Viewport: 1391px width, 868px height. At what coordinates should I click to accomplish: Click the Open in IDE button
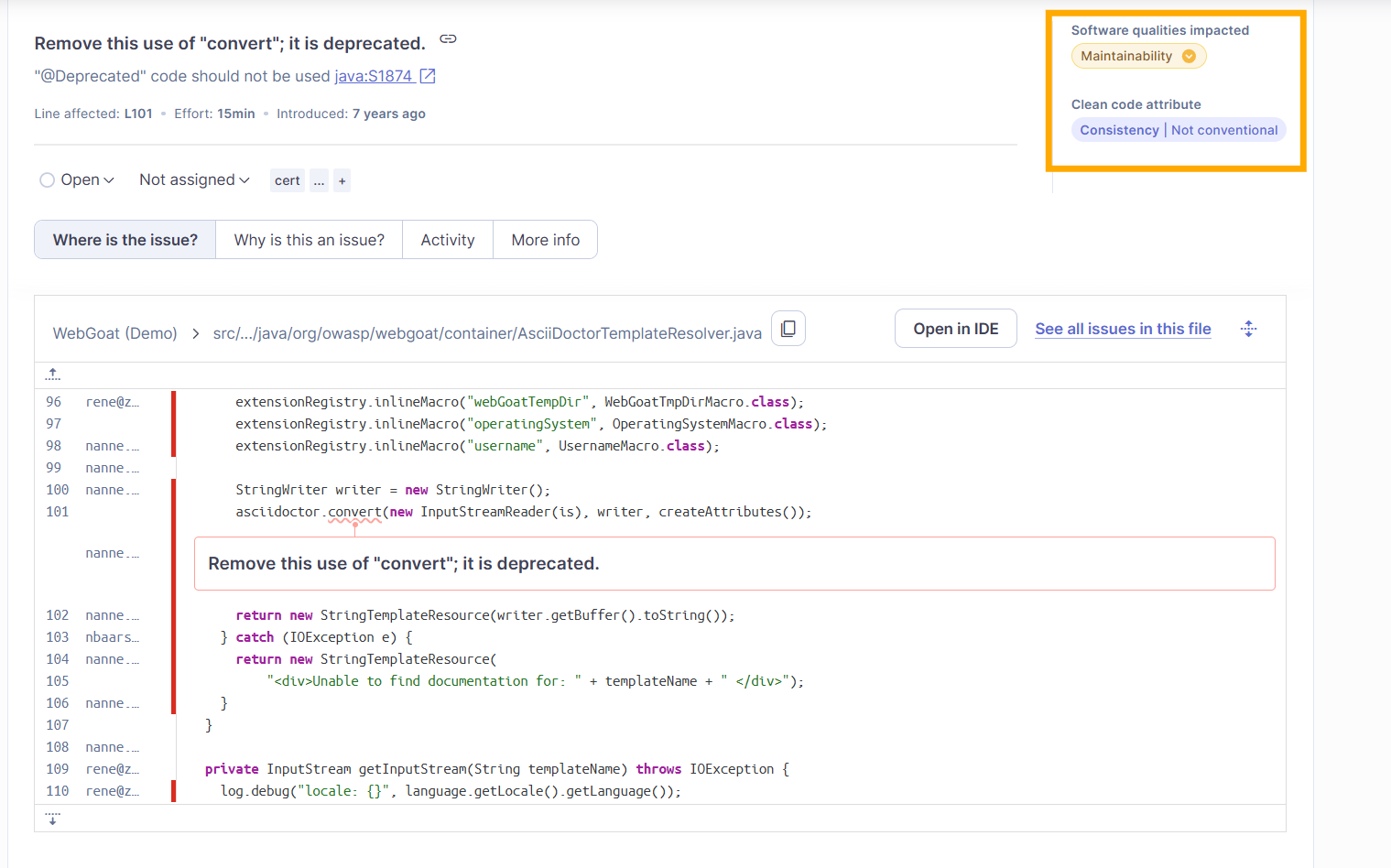[x=956, y=329]
